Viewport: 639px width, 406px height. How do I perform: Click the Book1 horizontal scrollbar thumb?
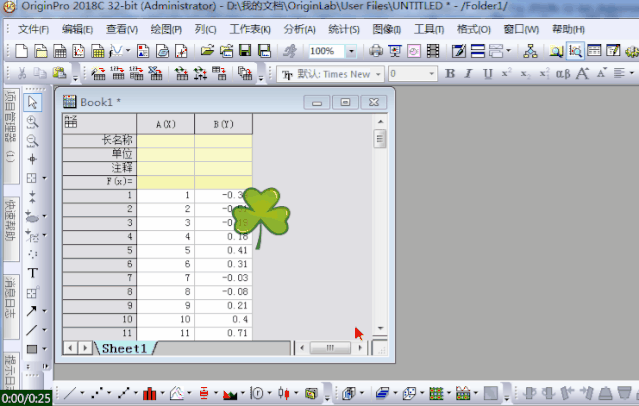[330, 348]
